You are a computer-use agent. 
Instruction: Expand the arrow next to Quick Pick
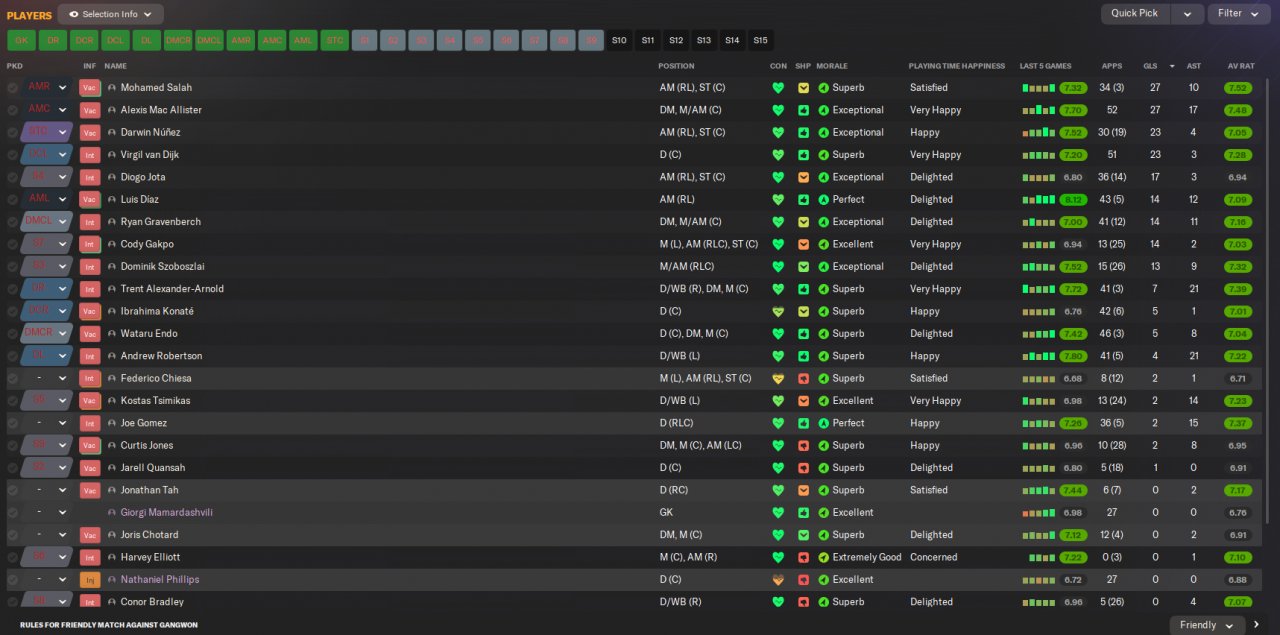(x=1187, y=14)
